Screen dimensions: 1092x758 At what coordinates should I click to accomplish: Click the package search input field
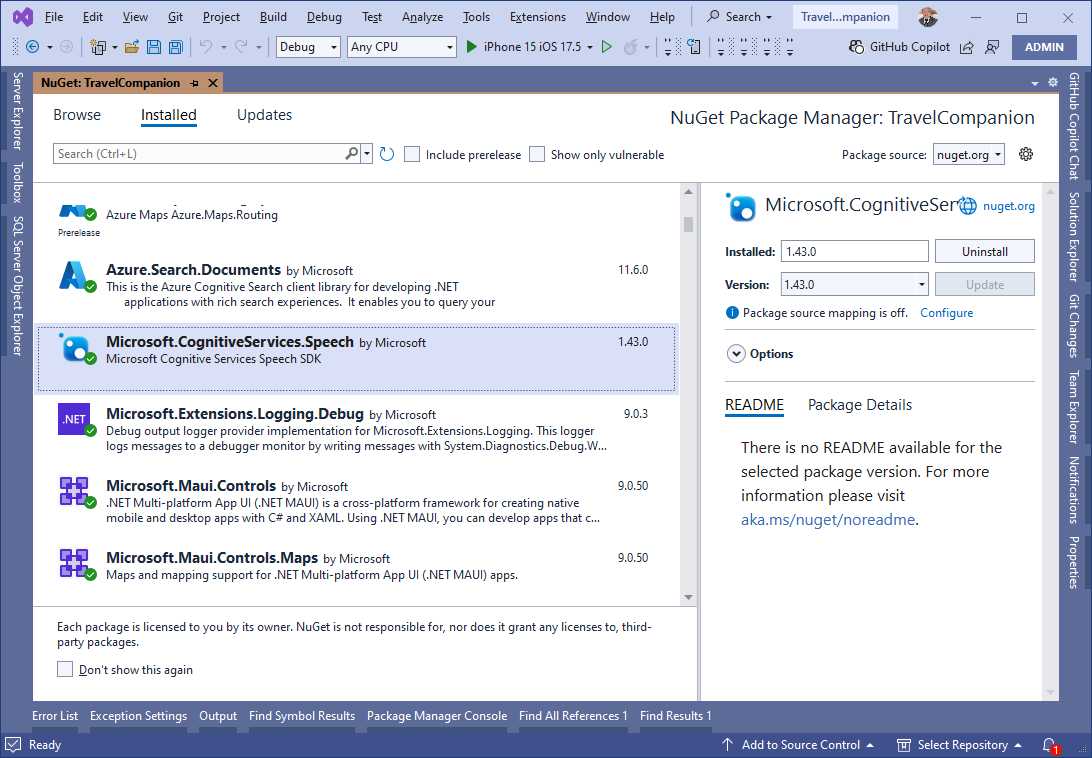tap(198, 153)
